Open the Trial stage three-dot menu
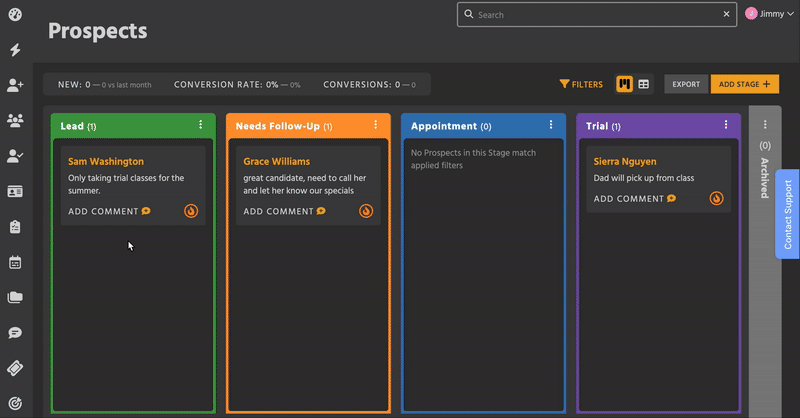800x418 pixels. tap(726, 126)
